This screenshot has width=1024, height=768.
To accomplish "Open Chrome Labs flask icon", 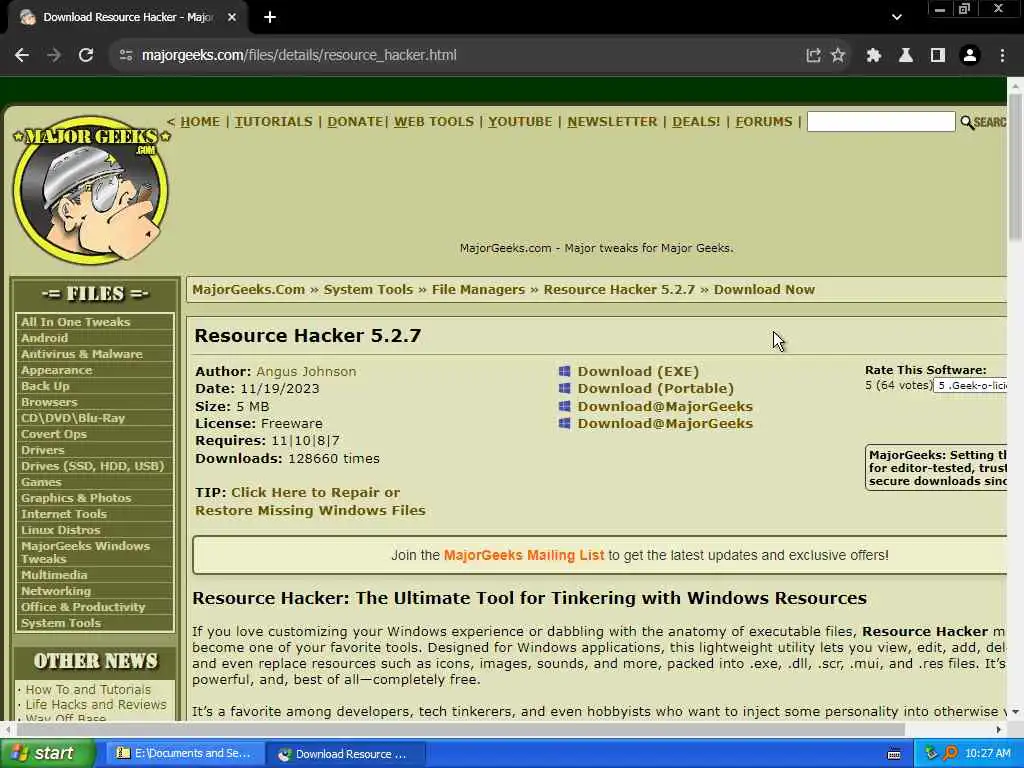I will coord(906,56).
